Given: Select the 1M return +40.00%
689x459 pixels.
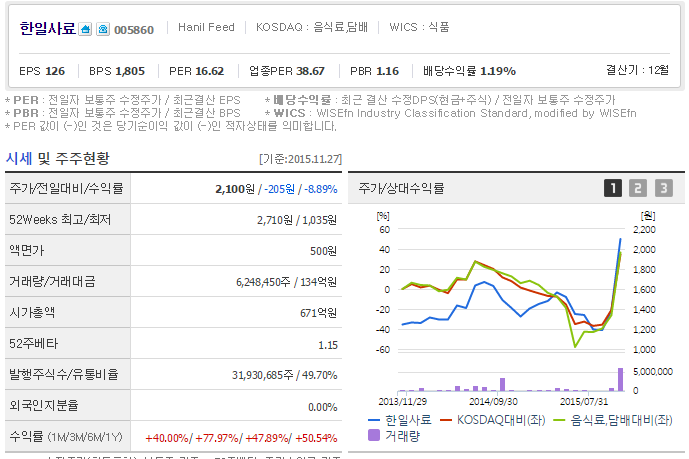Looking at the screenshot, I should 167,438.
